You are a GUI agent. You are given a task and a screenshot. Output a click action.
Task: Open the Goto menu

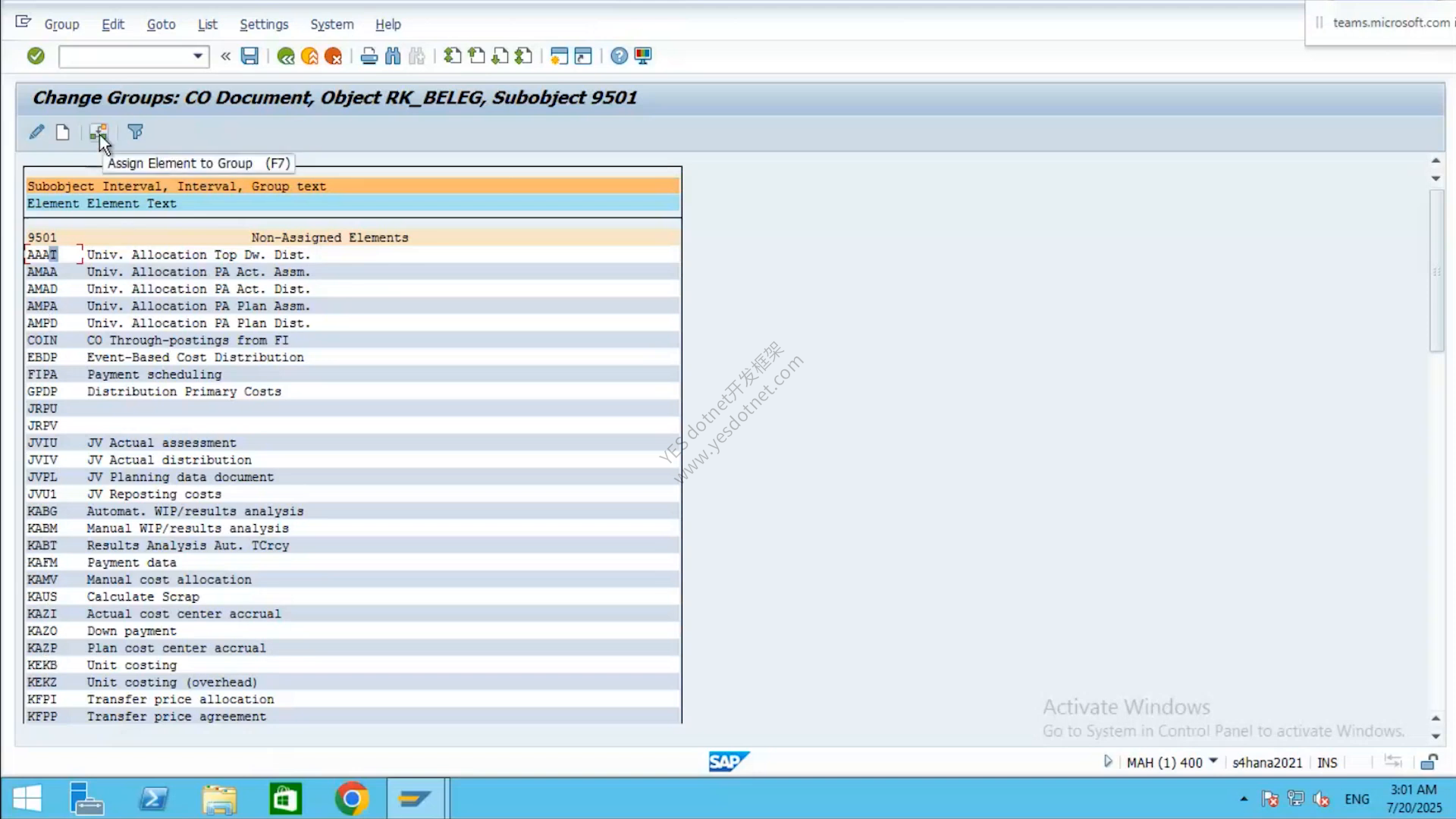pos(161,24)
